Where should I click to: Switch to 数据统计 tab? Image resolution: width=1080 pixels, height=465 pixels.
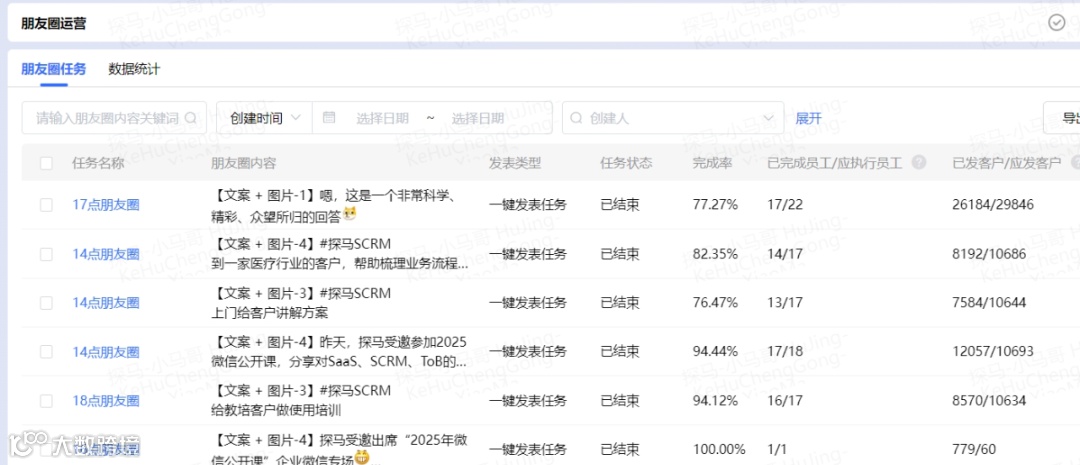(134, 69)
